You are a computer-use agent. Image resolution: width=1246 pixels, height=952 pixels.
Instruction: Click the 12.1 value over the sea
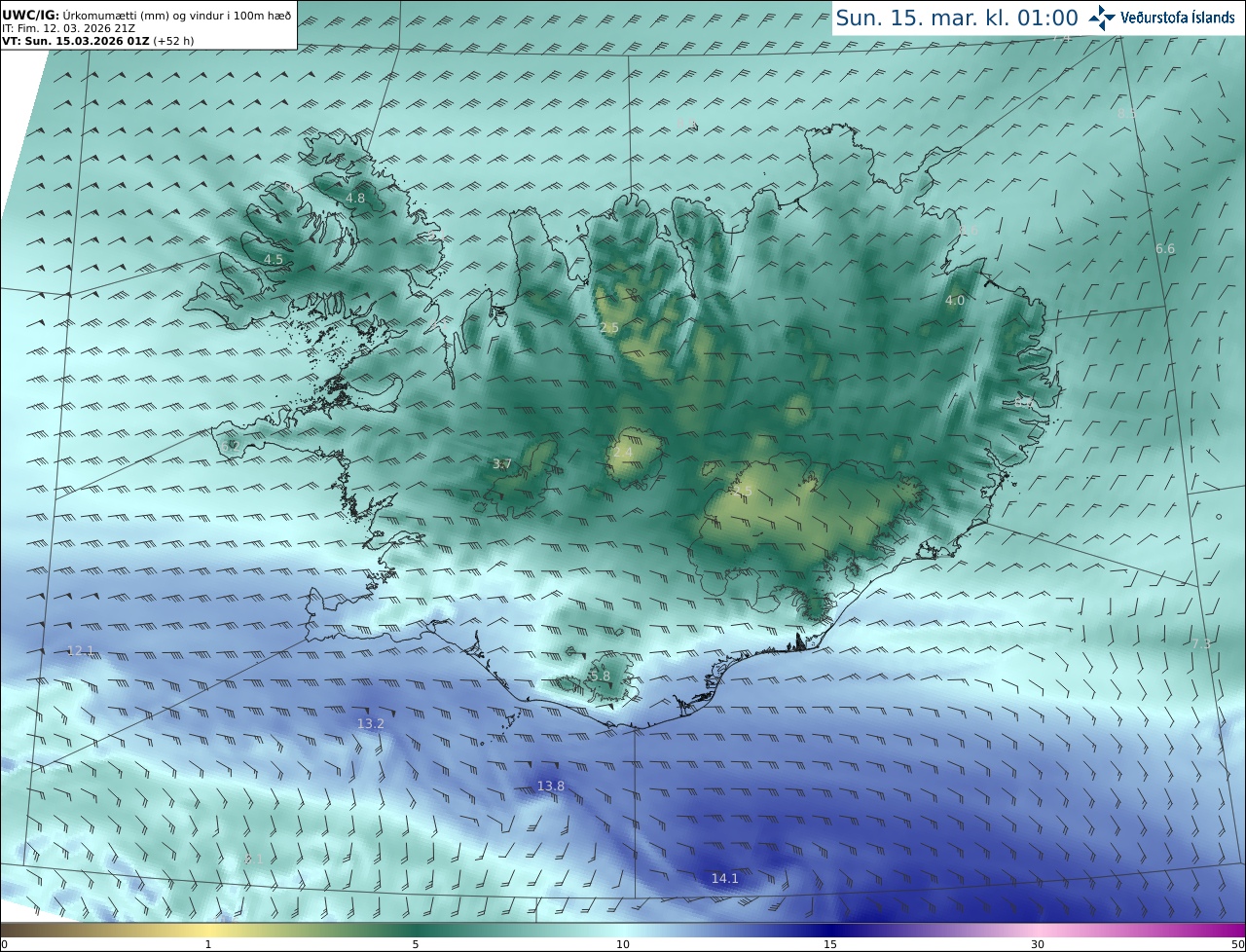[x=81, y=651]
